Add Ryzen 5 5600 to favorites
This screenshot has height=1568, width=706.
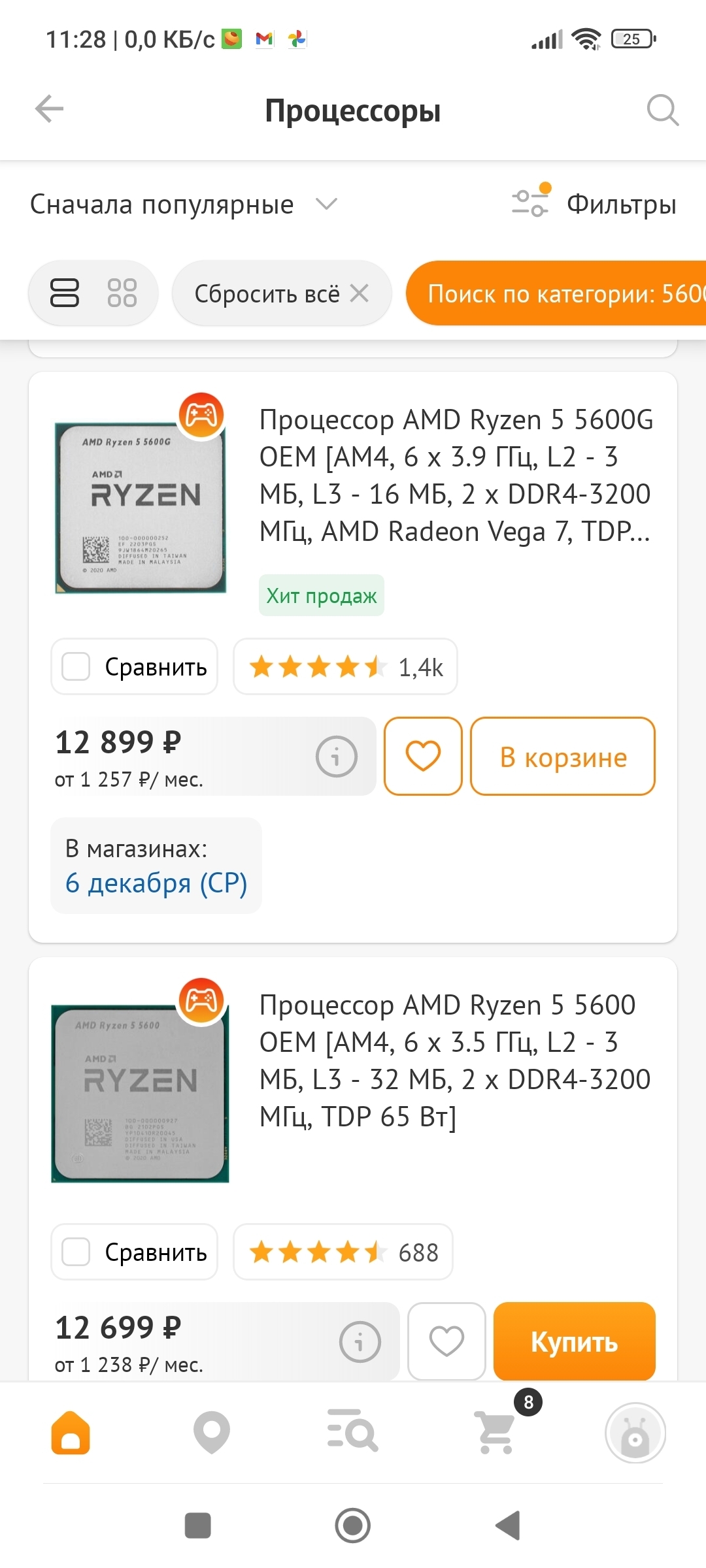[446, 1342]
